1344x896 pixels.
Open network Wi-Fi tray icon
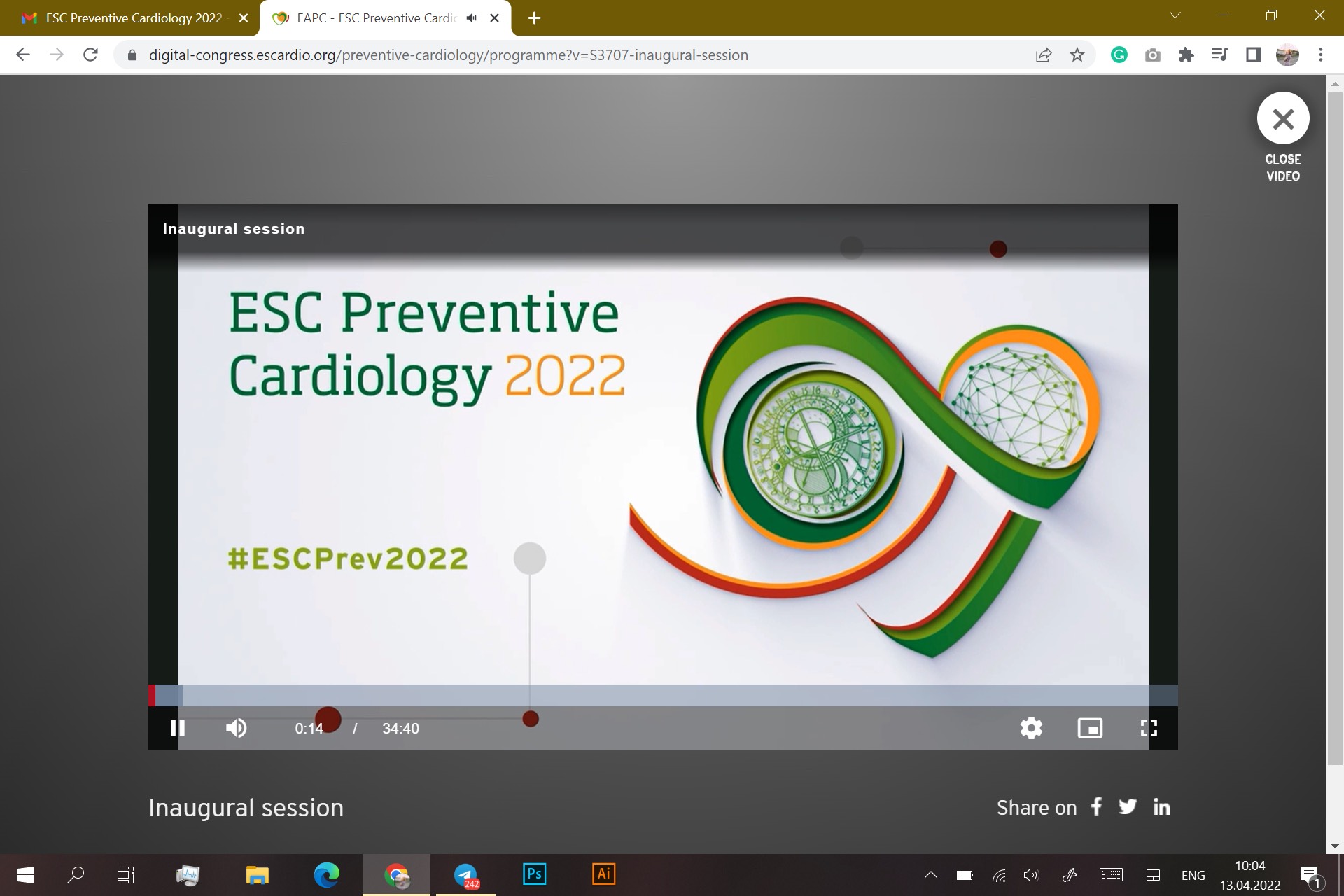(x=999, y=875)
